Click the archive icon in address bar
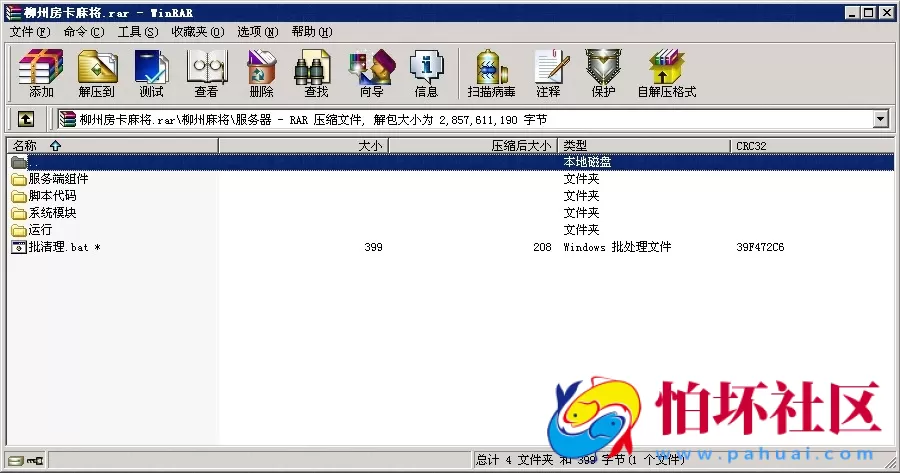The image size is (900, 473). click(x=68, y=119)
